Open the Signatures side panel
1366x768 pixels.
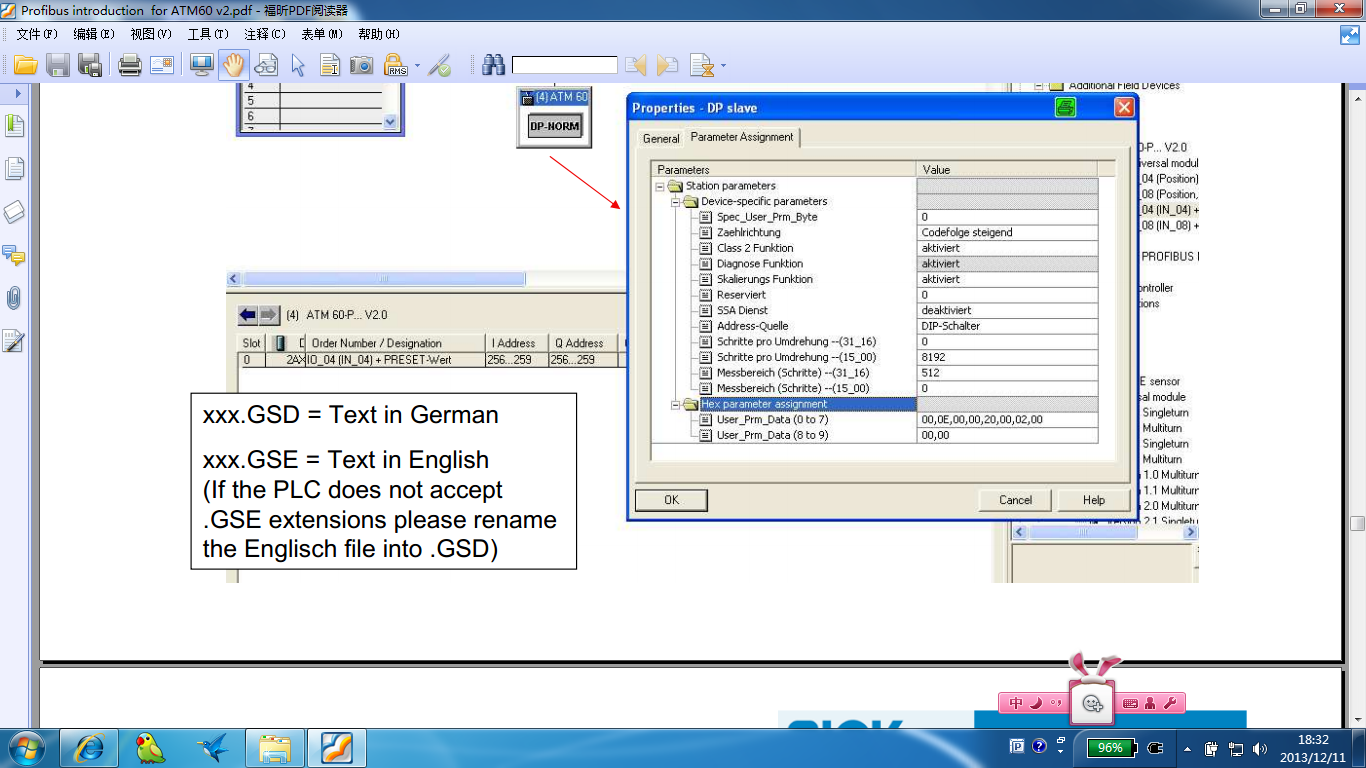[x=15, y=341]
